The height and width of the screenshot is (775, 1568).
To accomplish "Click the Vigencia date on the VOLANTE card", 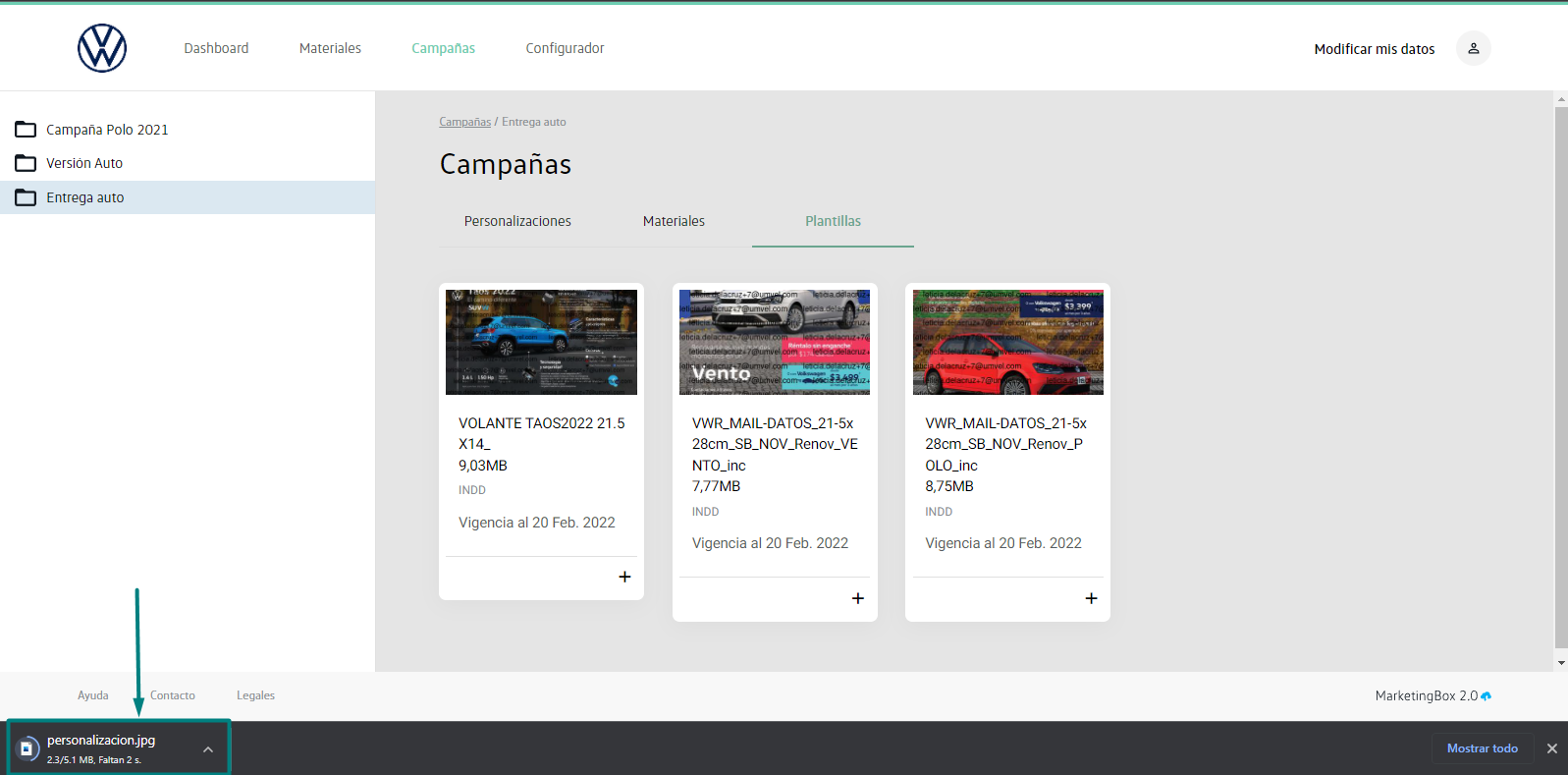I will (537, 523).
